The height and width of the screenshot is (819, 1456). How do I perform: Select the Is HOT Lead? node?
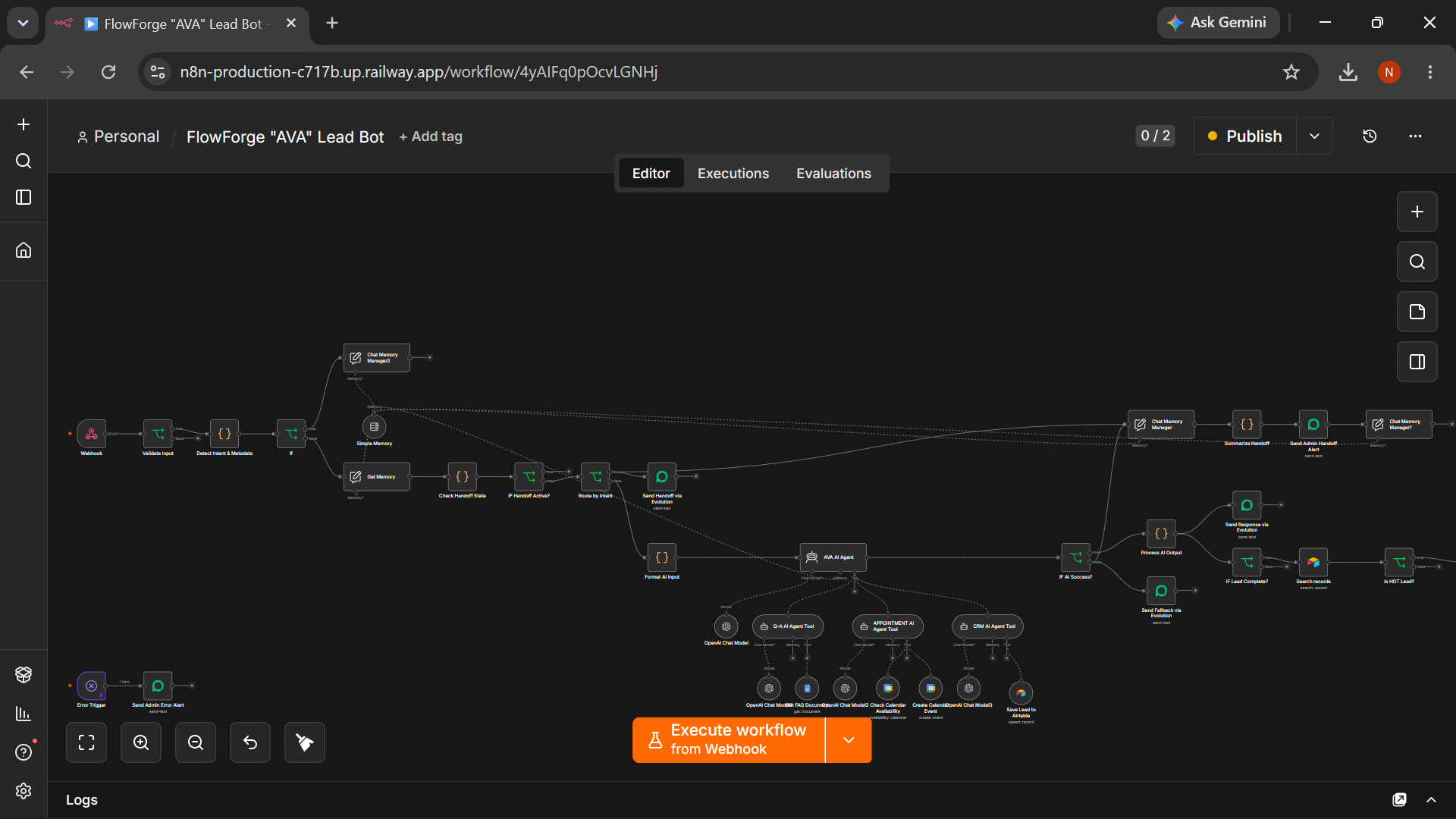click(x=1399, y=562)
